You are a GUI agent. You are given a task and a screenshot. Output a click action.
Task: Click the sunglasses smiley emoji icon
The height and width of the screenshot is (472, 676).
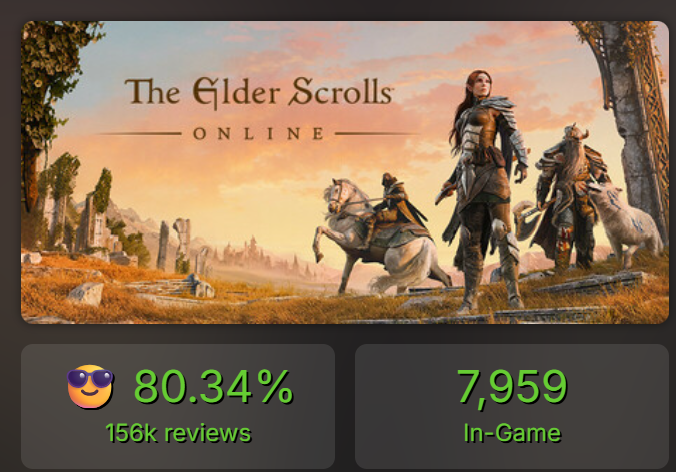click(91, 386)
